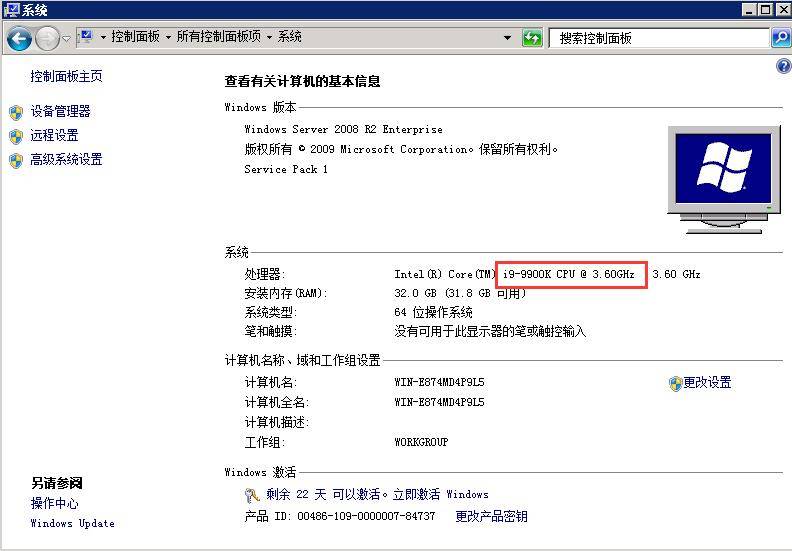This screenshot has width=792, height=551.
Task: Click the 更改设置 link
Action: pyautogui.click(x=707, y=383)
